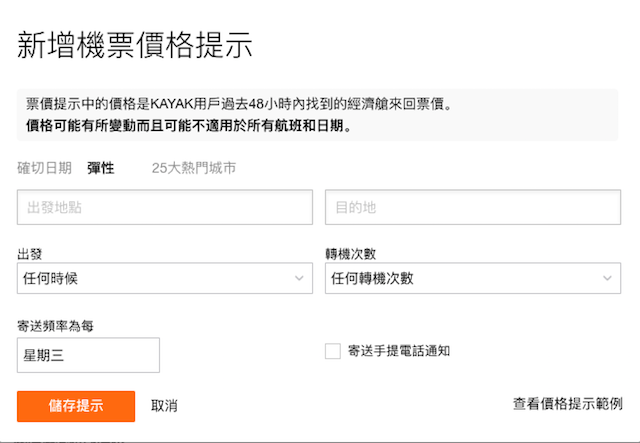
Task: Click the grey KAYAK price notice banner
Action: tap(318, 115)
